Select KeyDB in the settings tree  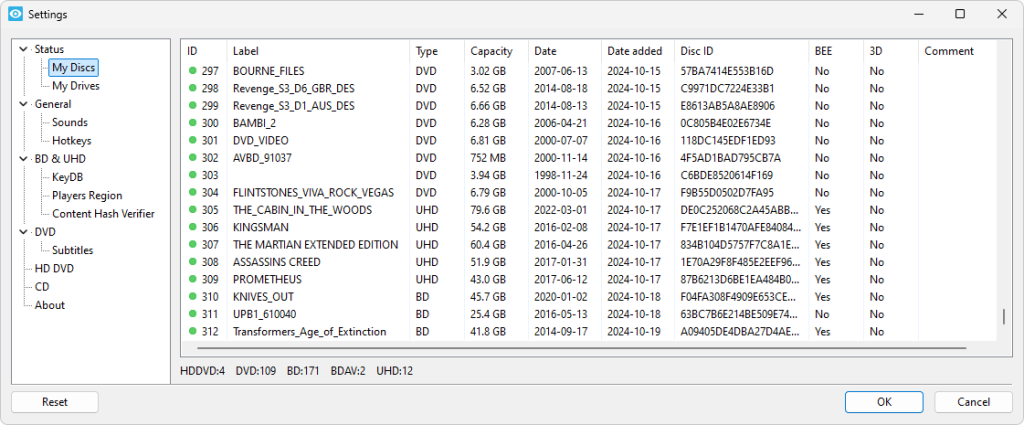67,177
